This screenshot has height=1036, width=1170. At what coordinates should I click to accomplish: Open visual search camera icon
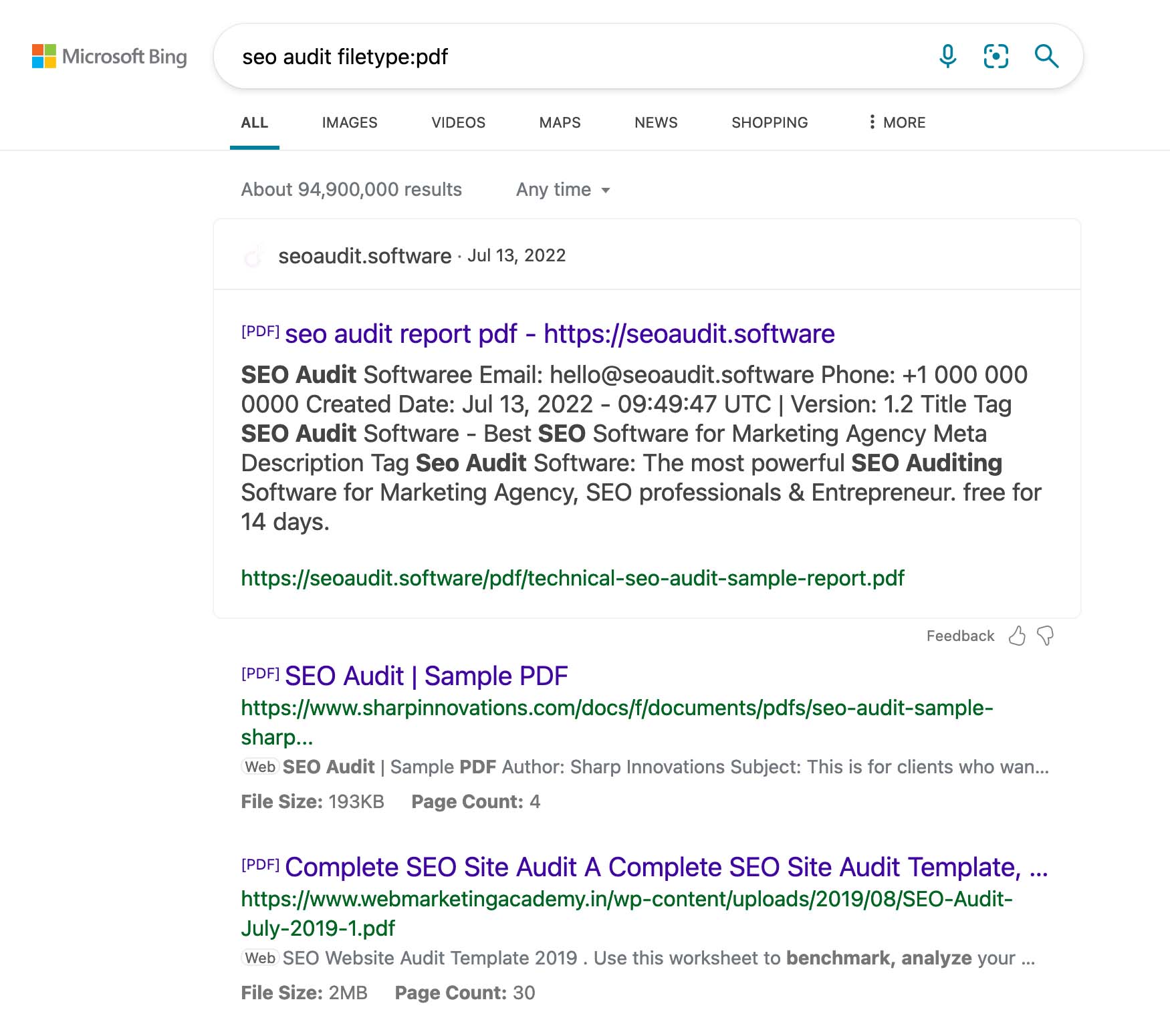pos(996,56)
